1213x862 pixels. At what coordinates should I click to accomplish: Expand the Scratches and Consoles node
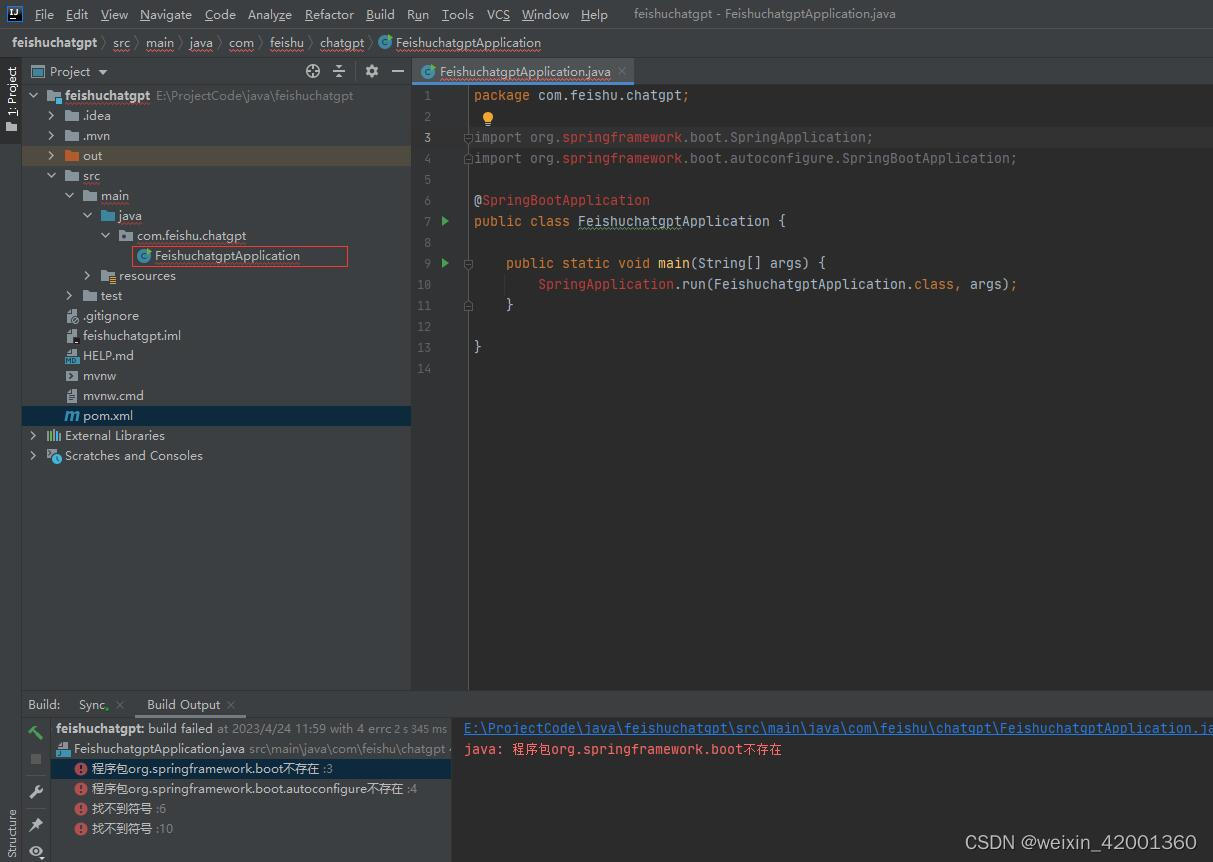(33, 455)
